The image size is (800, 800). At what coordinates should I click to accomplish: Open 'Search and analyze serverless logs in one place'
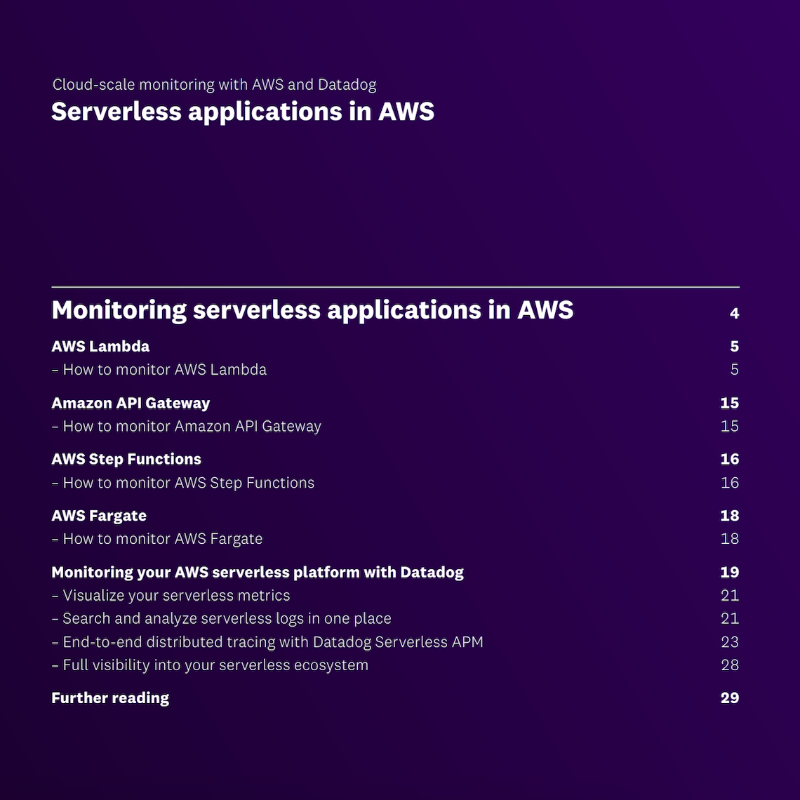click(221, 618)
